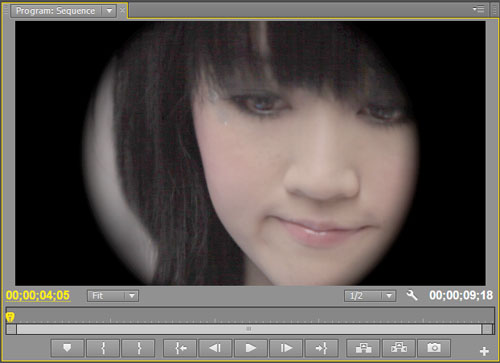
Task: Click the video preview frame
Action: pyautogui.click(x=250, y=153)
